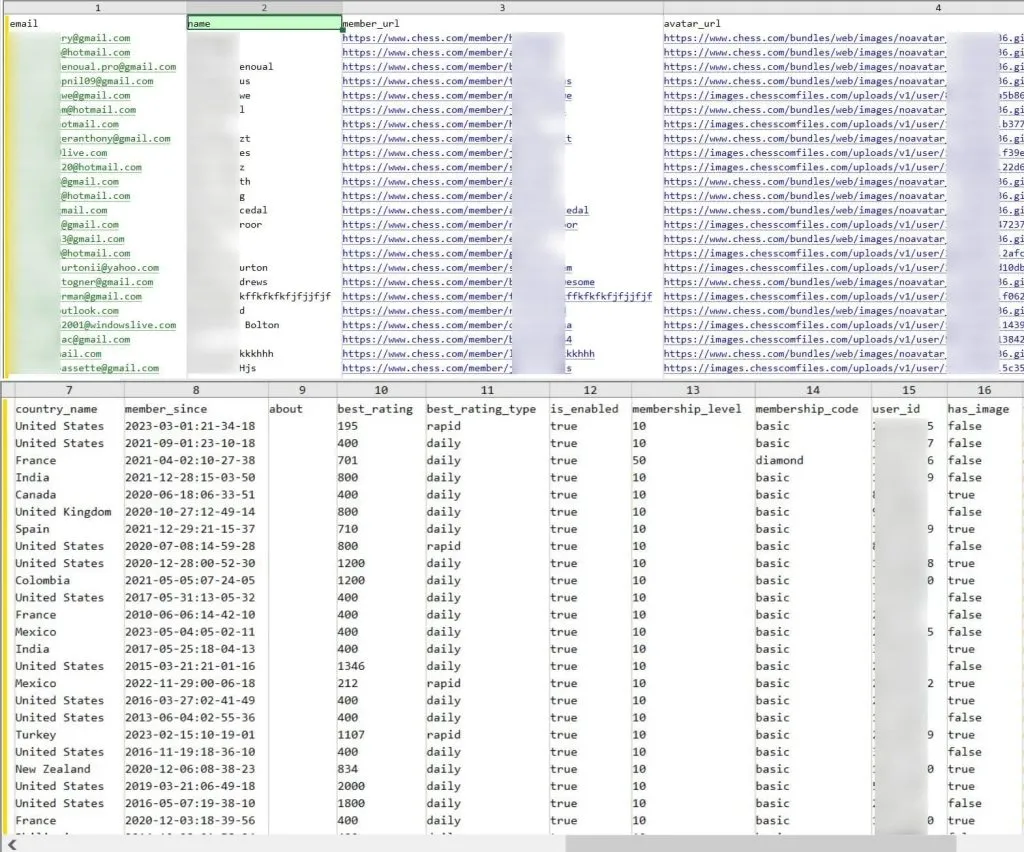The image size is (1024, 852).
Task: Select the 'New Zealand' country cell
Action: tap(53, 769)
